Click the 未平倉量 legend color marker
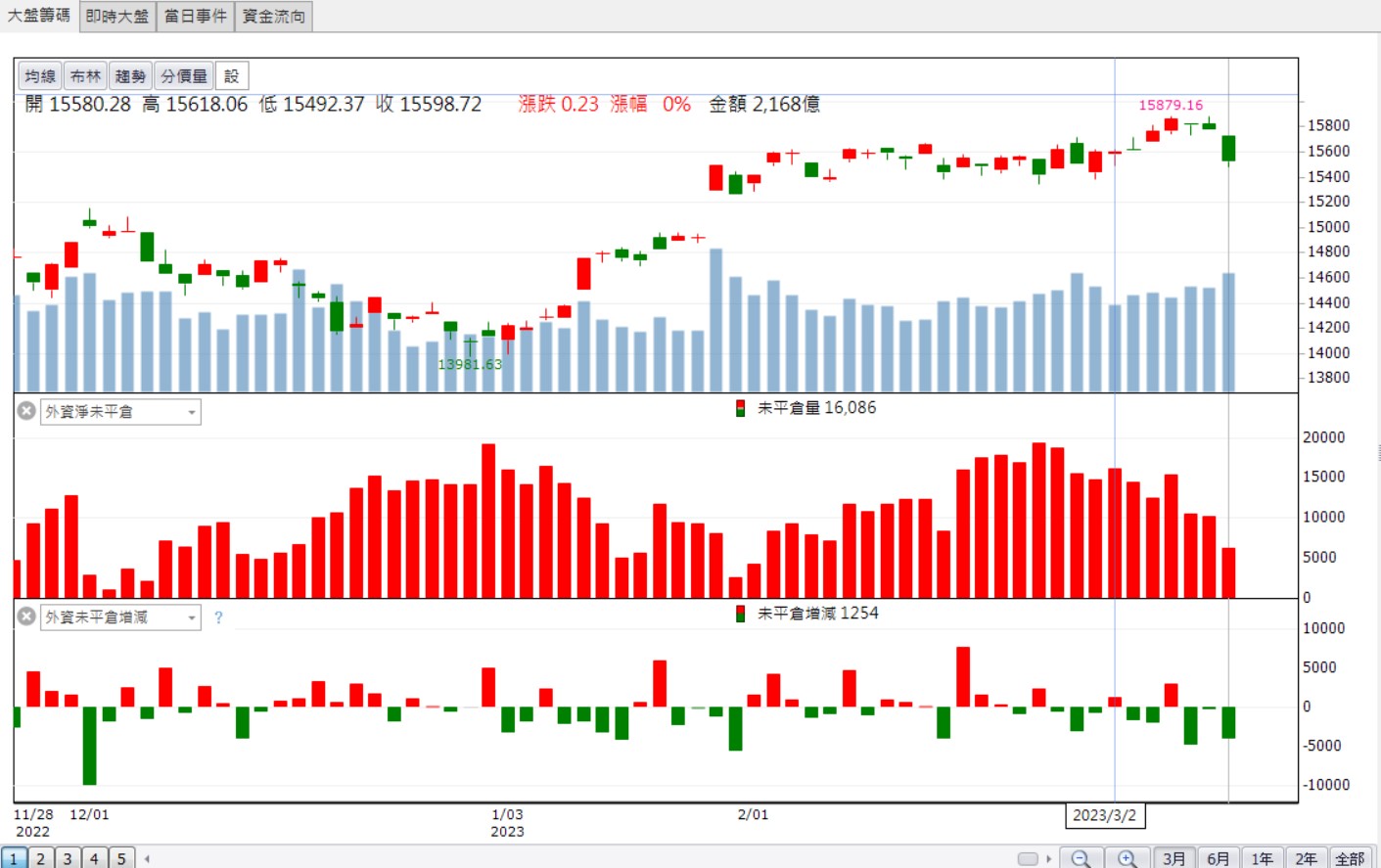 [741, 408]
